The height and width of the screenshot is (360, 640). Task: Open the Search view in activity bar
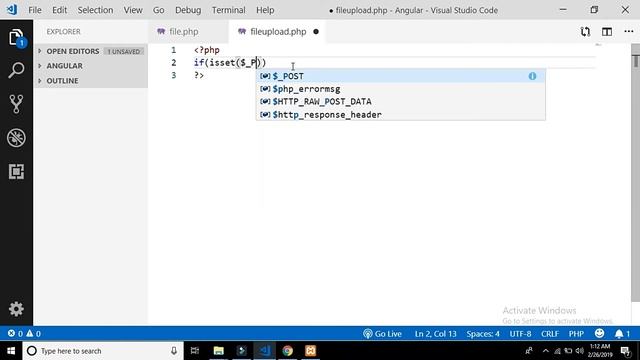click(16, 70)
